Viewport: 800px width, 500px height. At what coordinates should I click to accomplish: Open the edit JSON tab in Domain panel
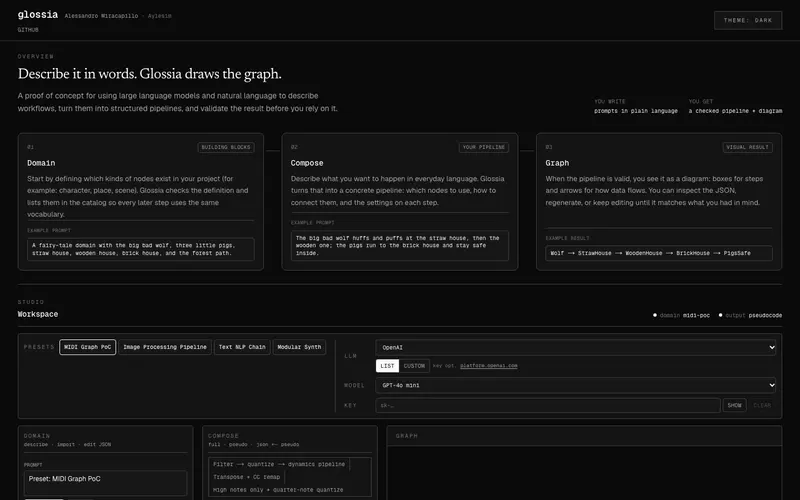tap(97, 444)
